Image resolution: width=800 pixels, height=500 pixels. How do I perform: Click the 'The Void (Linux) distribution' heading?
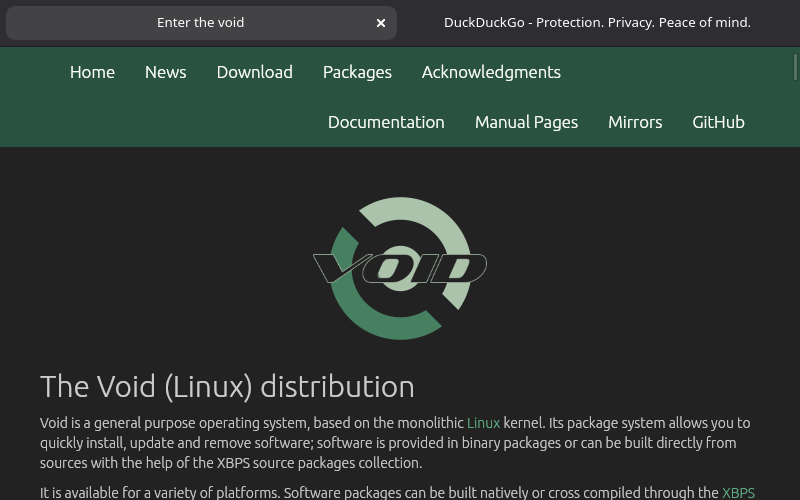227,386
